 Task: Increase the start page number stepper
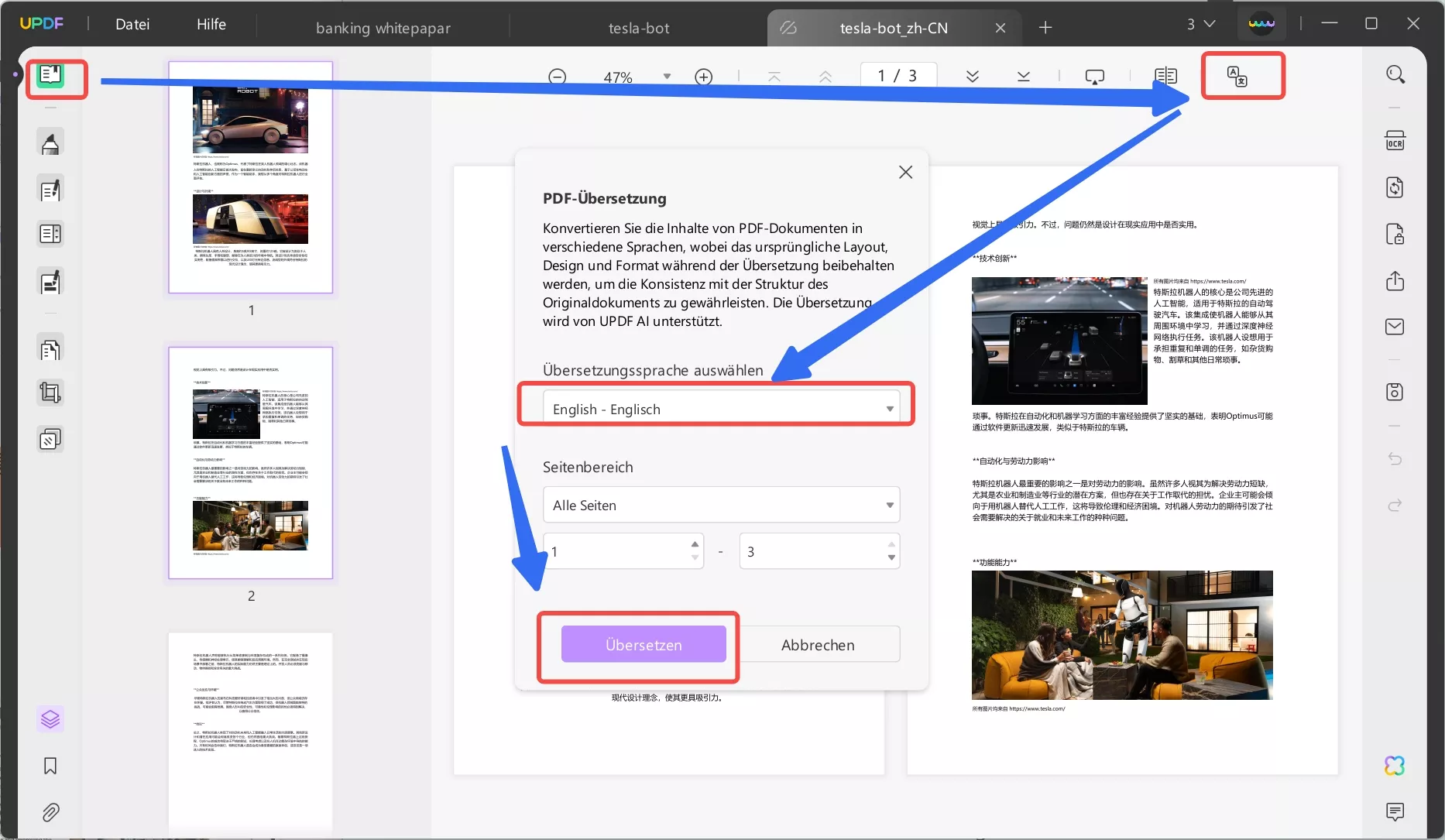695,544
